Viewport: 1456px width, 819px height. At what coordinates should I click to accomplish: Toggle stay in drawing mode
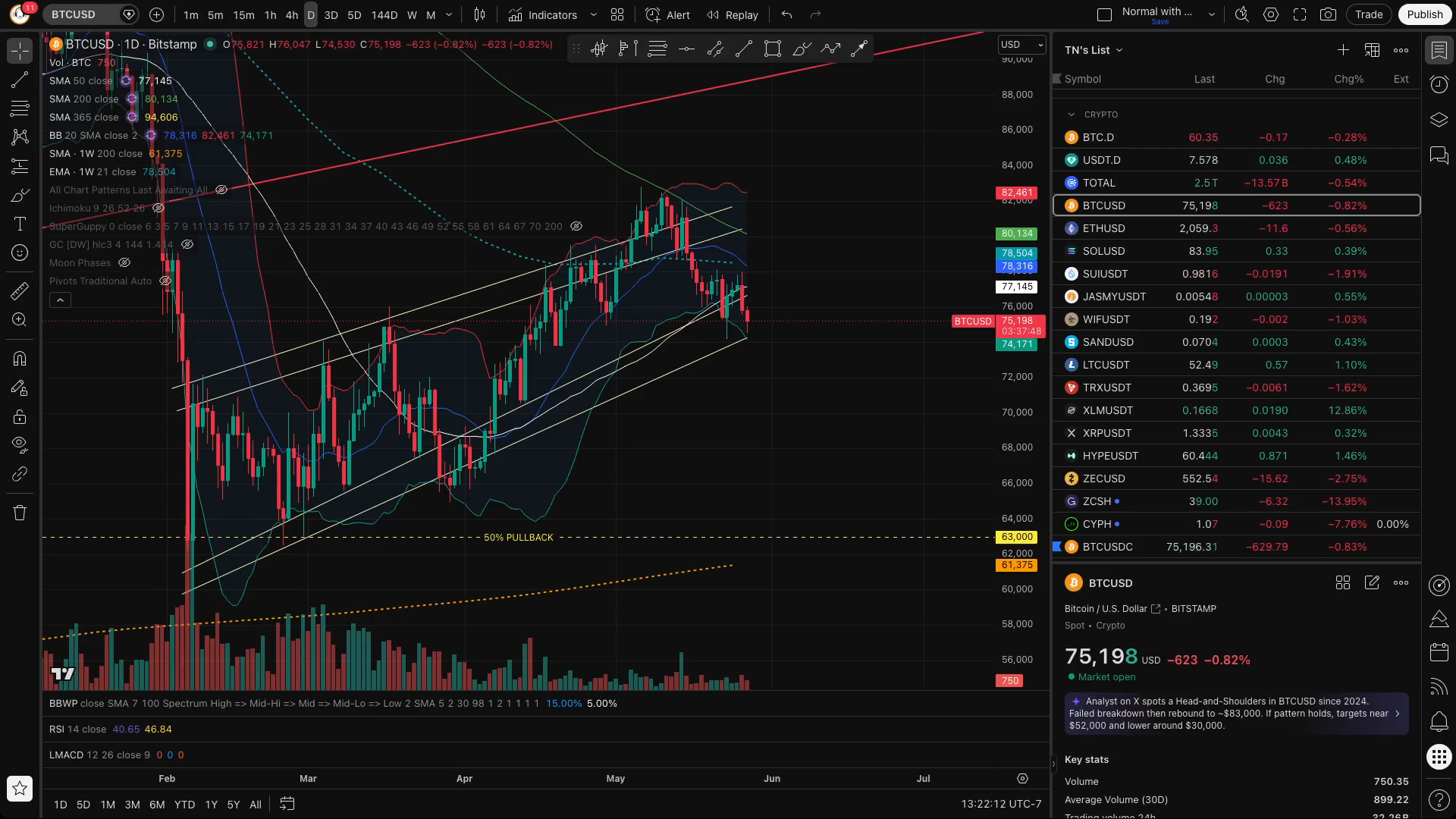click(20, 388)
